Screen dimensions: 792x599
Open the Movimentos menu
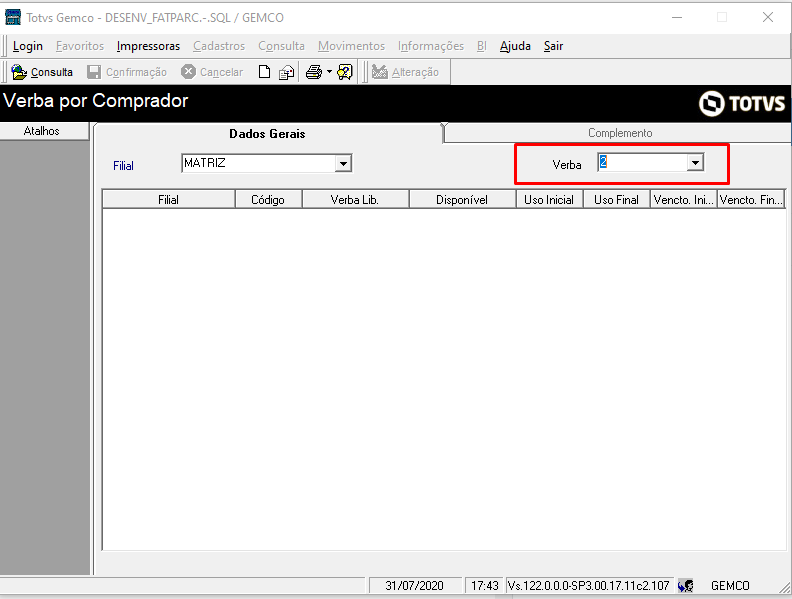tap(351, 46)
